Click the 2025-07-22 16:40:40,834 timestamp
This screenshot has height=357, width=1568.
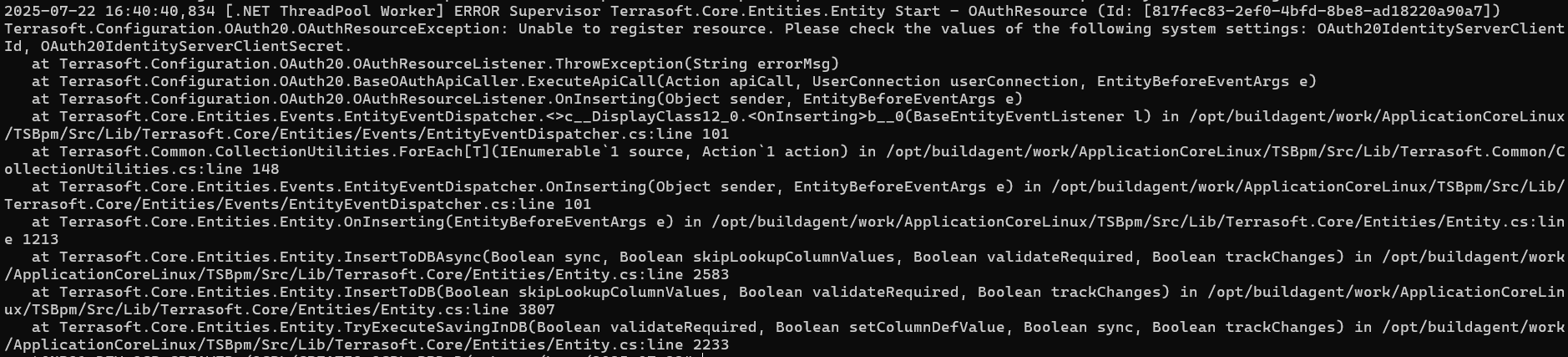point(109,11)
